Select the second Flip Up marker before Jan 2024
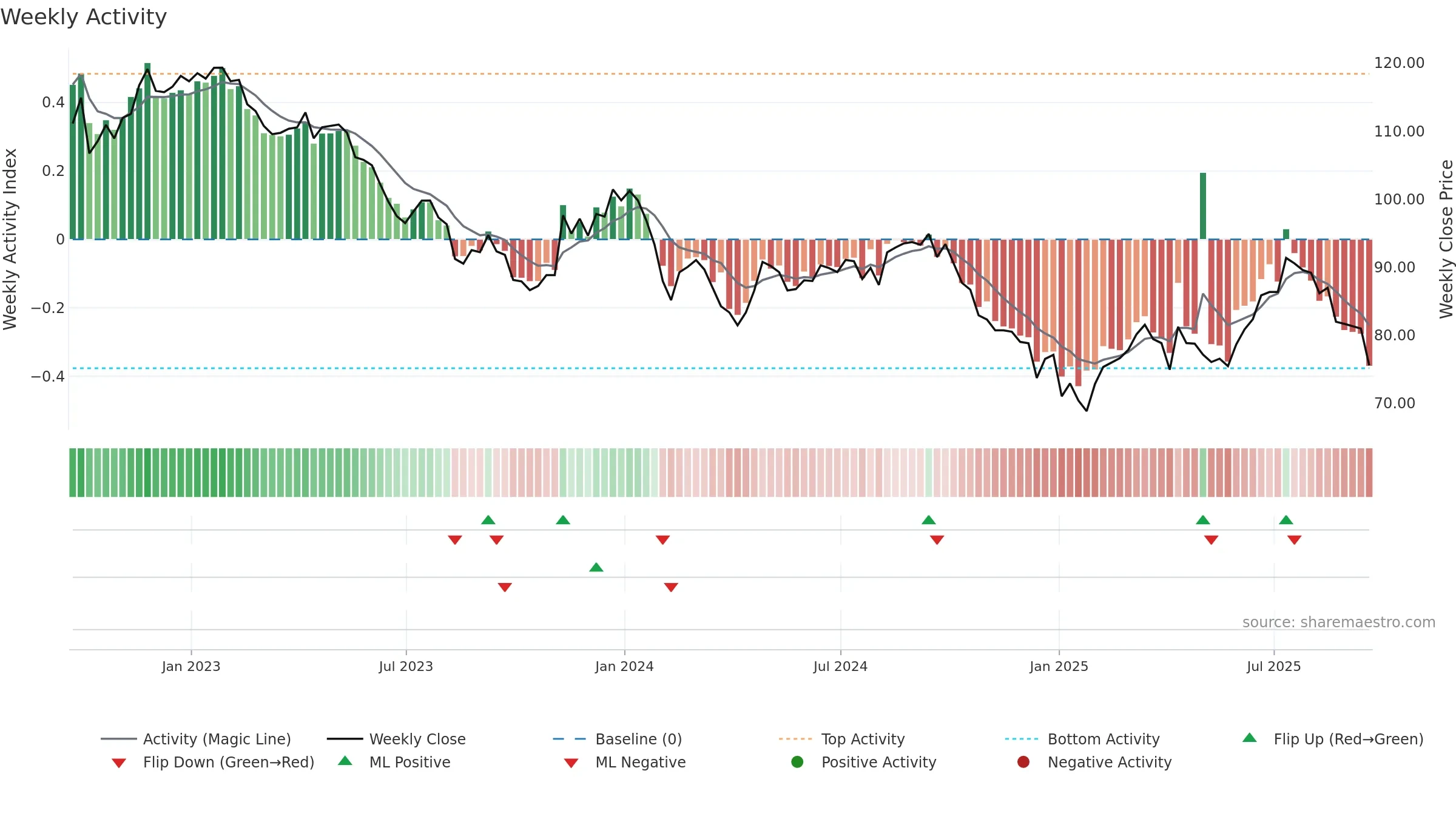 (x=563, y=520)
